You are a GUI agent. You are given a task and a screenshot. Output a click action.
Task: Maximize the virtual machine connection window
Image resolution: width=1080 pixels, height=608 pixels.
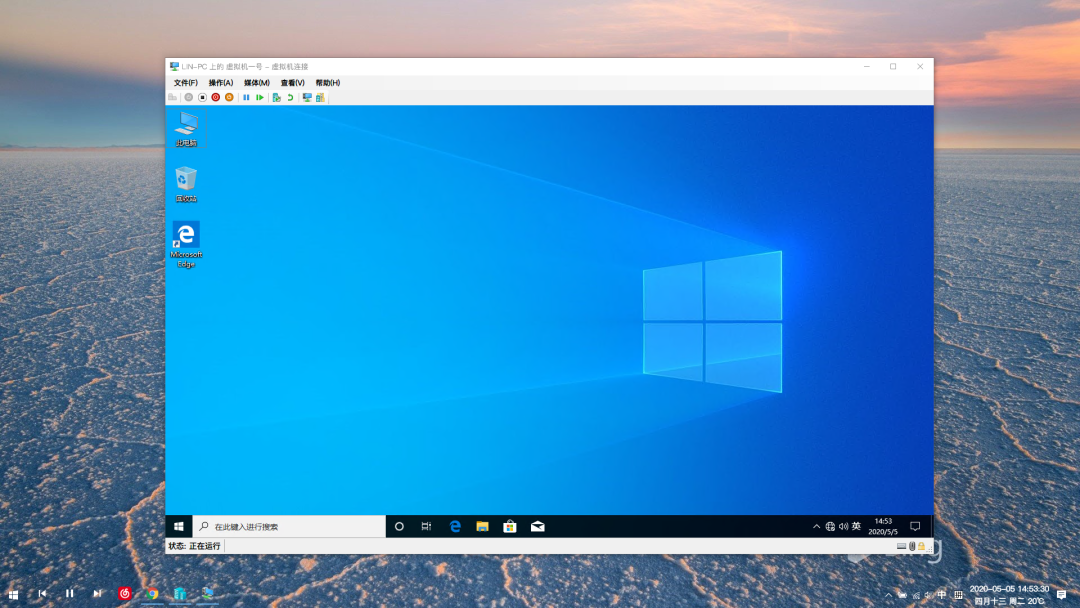pos(893,67)
